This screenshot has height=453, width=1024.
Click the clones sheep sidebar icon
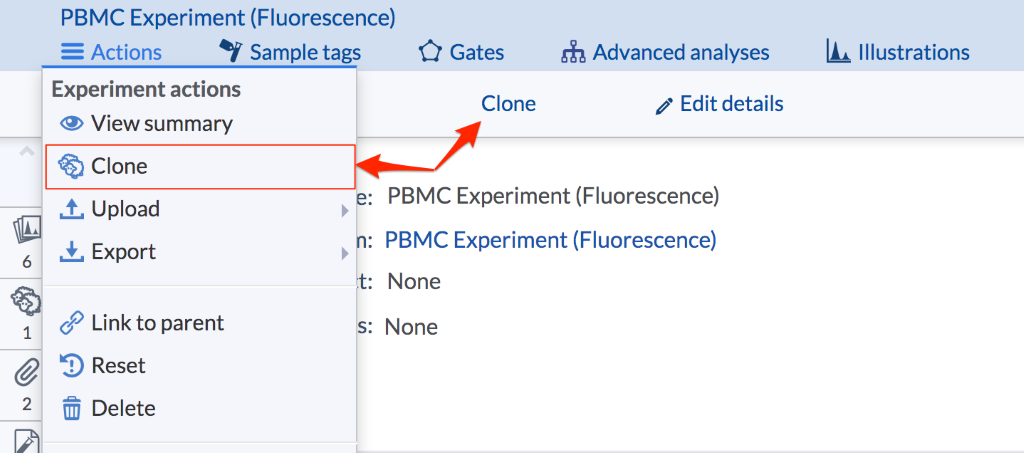click(27, 313)
